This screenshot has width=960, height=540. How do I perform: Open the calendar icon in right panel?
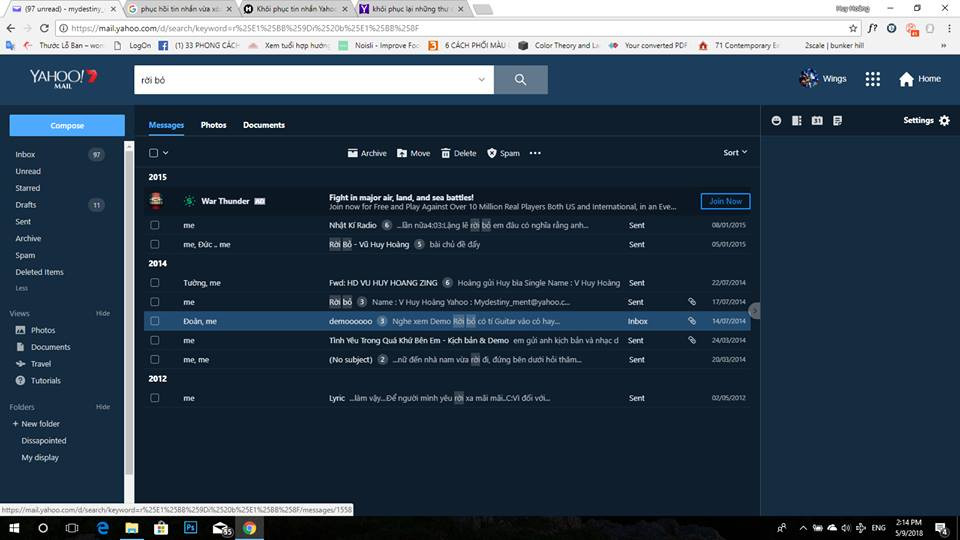point(817,121)
